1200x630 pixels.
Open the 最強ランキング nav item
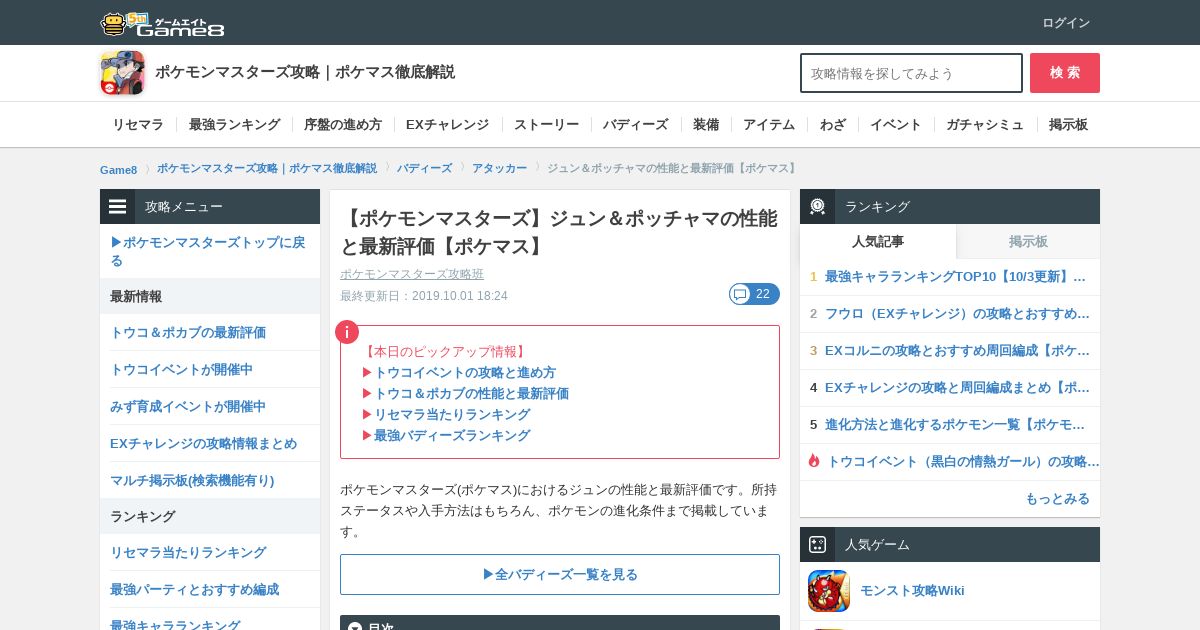point(235,125)
